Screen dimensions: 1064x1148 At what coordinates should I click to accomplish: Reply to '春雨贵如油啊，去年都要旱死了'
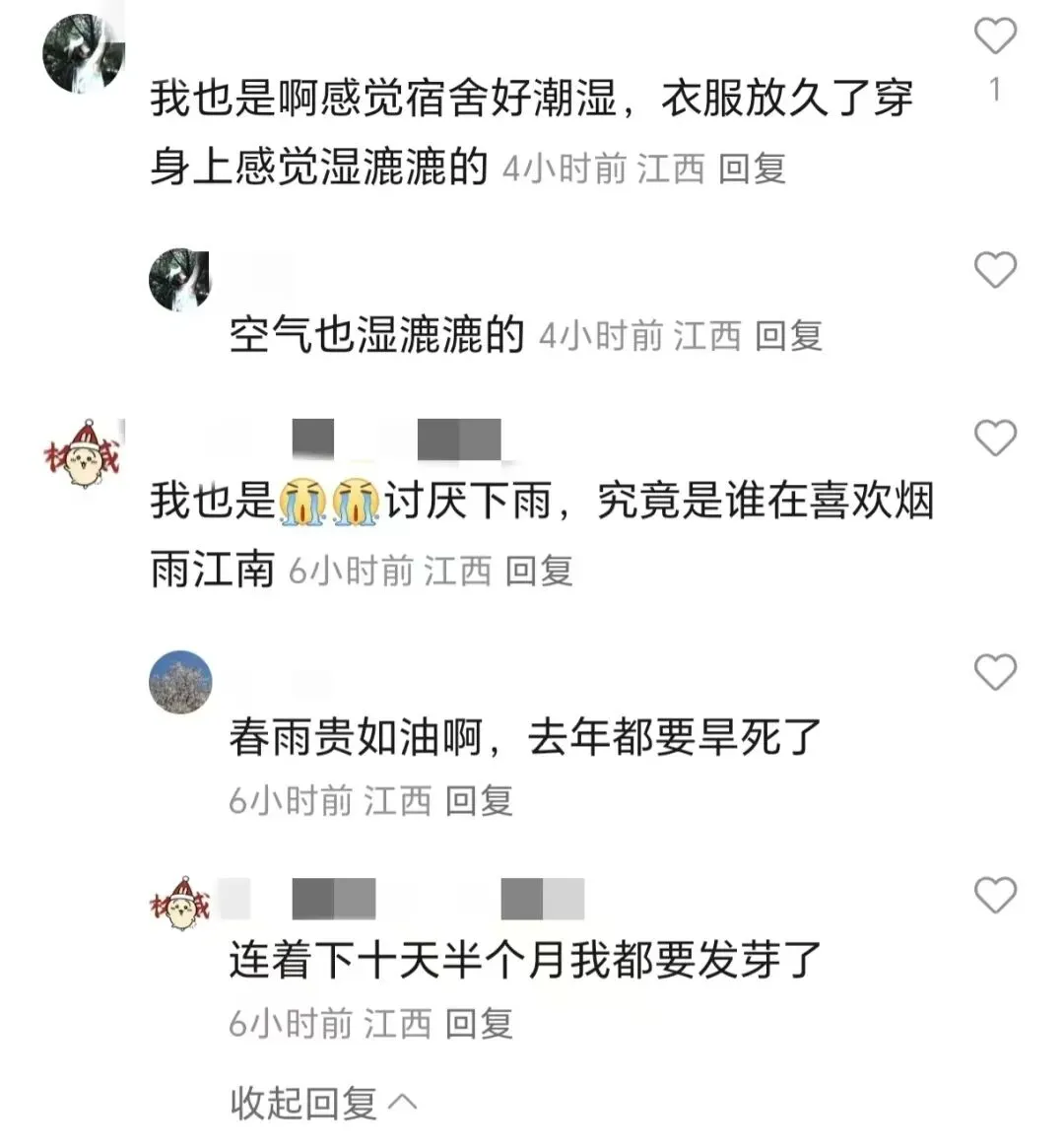pos(479,800)
